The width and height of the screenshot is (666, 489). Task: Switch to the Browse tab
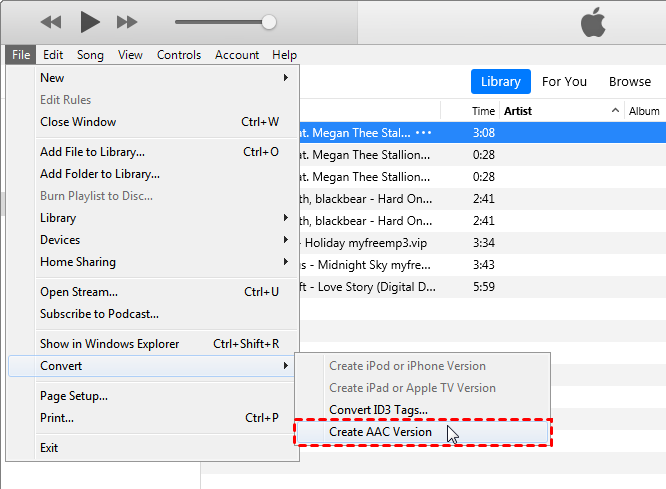point(630,82)
